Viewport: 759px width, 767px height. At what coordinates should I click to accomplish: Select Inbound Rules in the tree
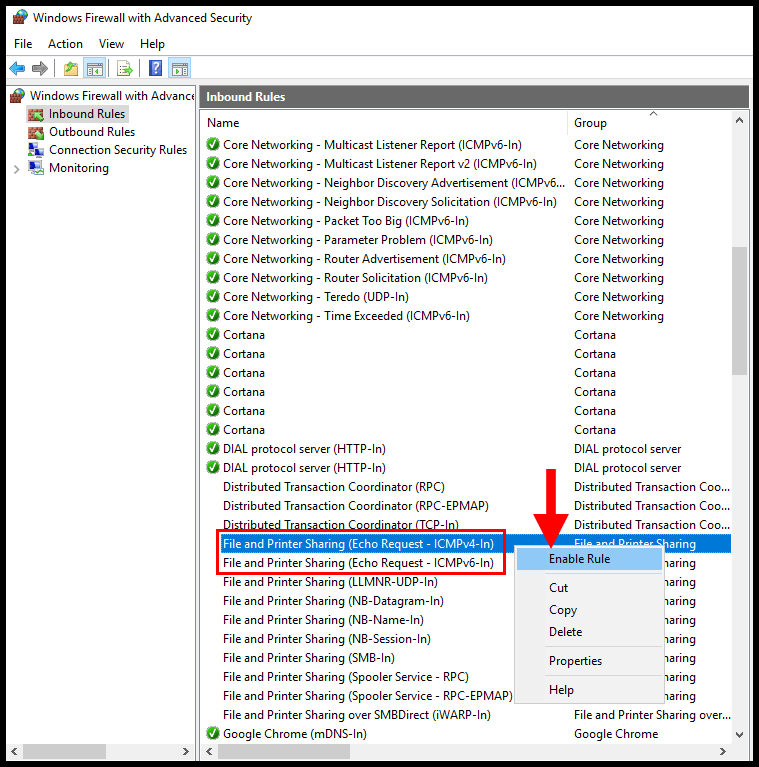tap(87, 114)
